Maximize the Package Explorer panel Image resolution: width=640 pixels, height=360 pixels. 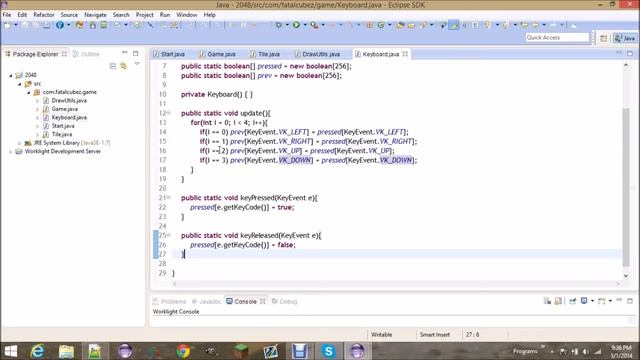pyautogui.click(x=136, y=53)
